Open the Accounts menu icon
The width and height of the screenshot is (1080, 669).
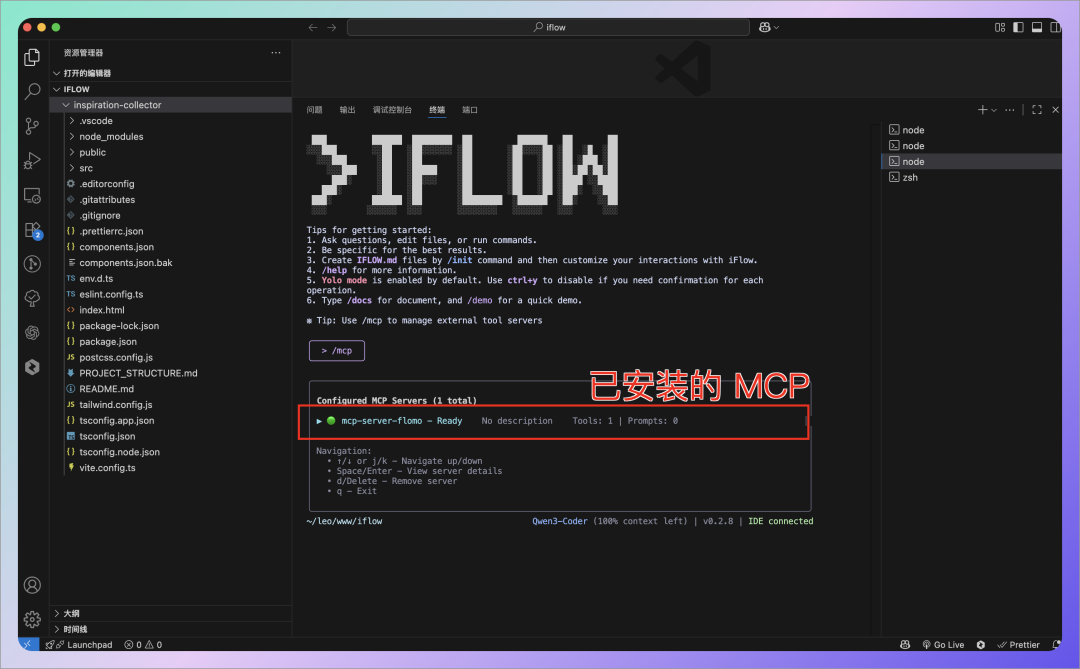point(32,586)
